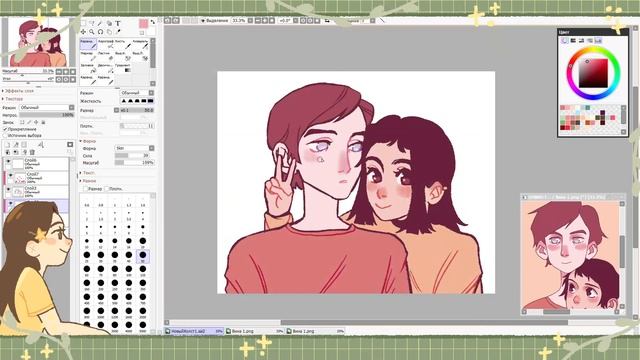Click the navigator thumbnail preview
640x360 pixels.
click(39, 42)
